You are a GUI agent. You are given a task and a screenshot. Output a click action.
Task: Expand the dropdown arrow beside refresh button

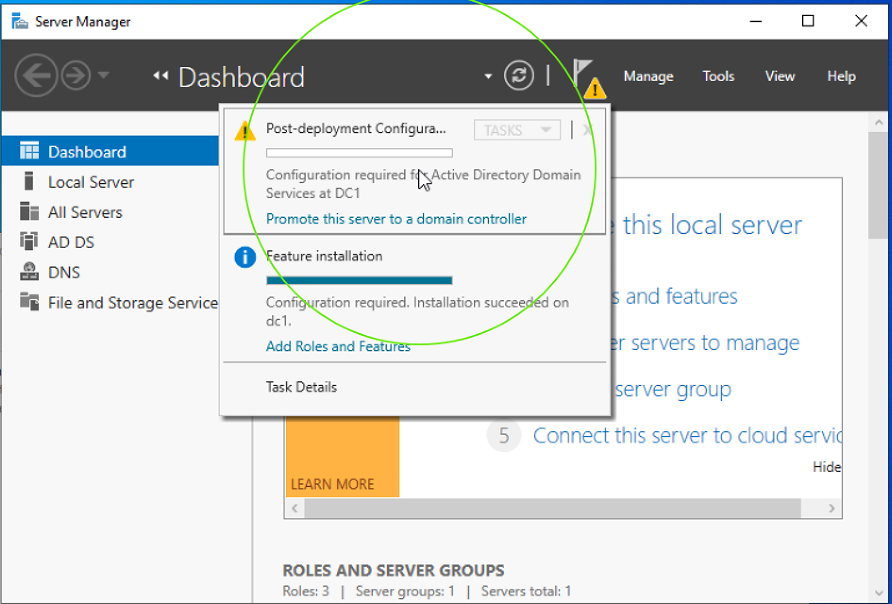click(x=488, y=76)
